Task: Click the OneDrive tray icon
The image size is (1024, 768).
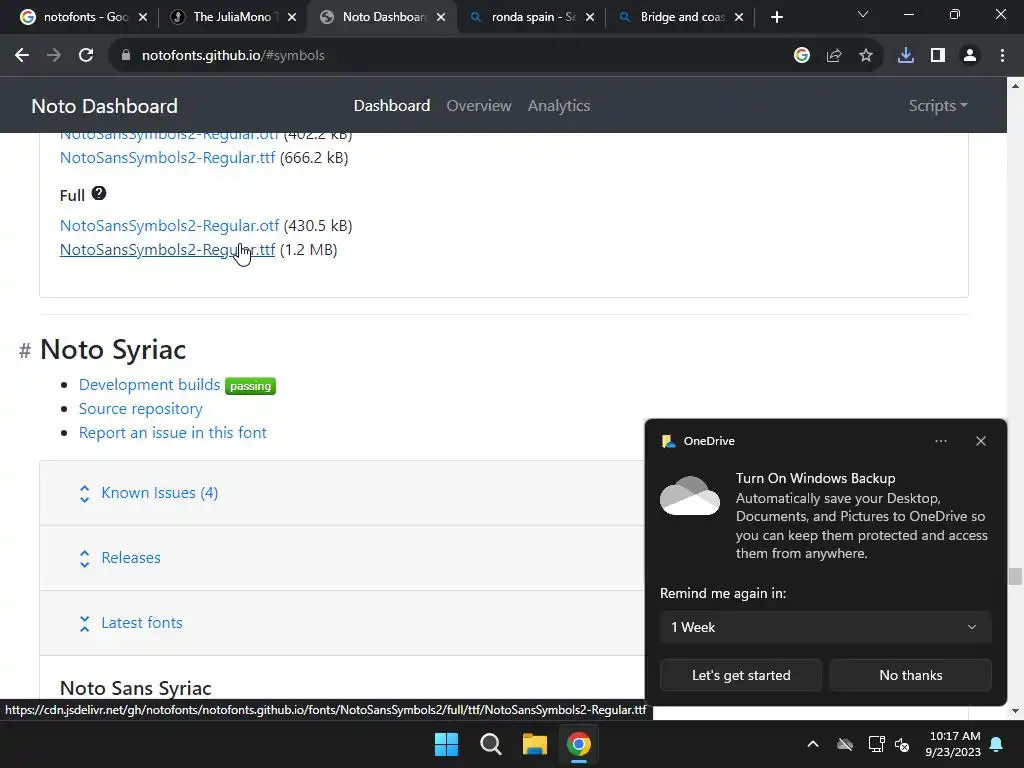Action: click(845, 744)
